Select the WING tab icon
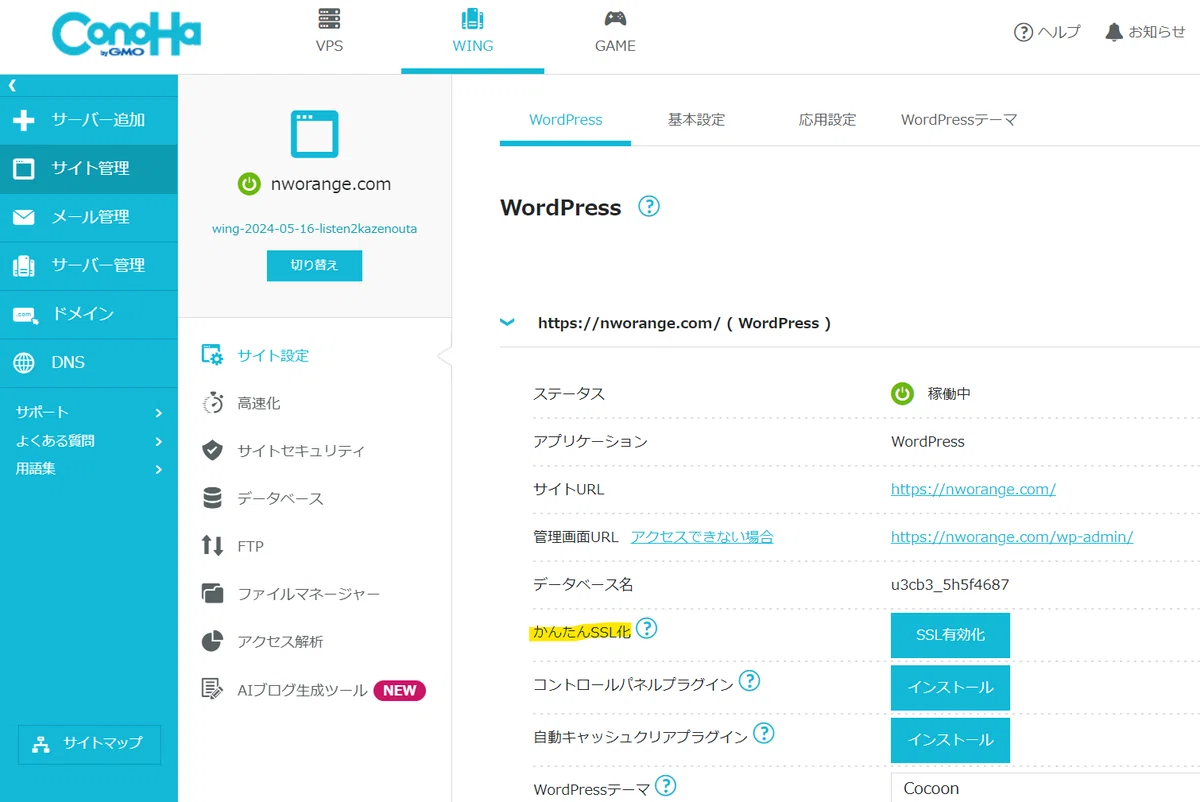Image resolution: width=1200 pixels, height=802 pixels. tap(473, 19)
